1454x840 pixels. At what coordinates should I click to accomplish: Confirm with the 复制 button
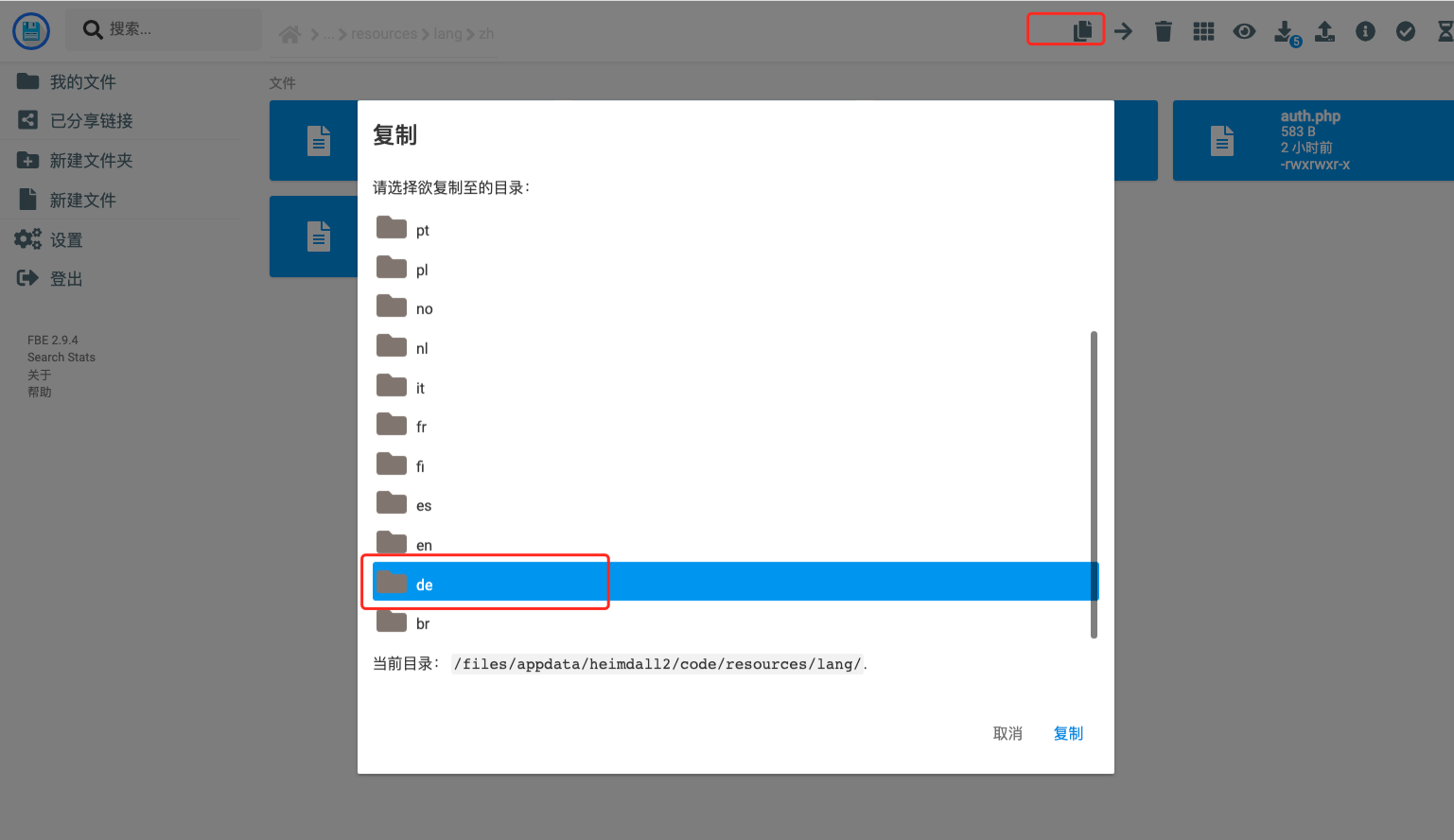click(x=1068, y=733)
